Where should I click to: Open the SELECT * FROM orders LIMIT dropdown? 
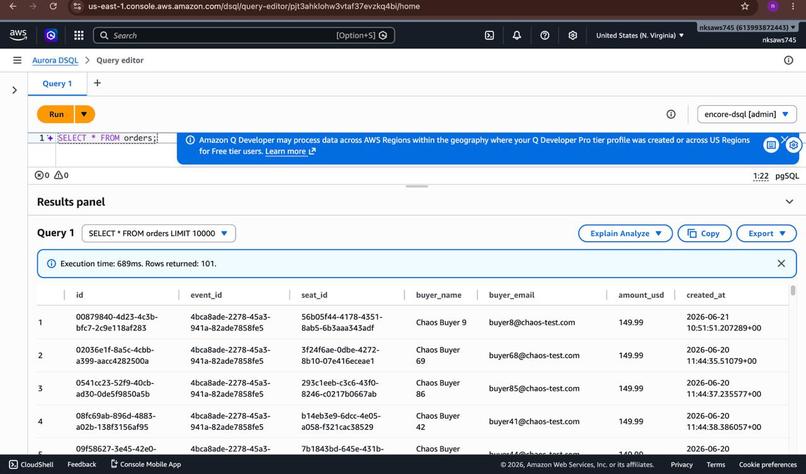[x=158, y=233]
